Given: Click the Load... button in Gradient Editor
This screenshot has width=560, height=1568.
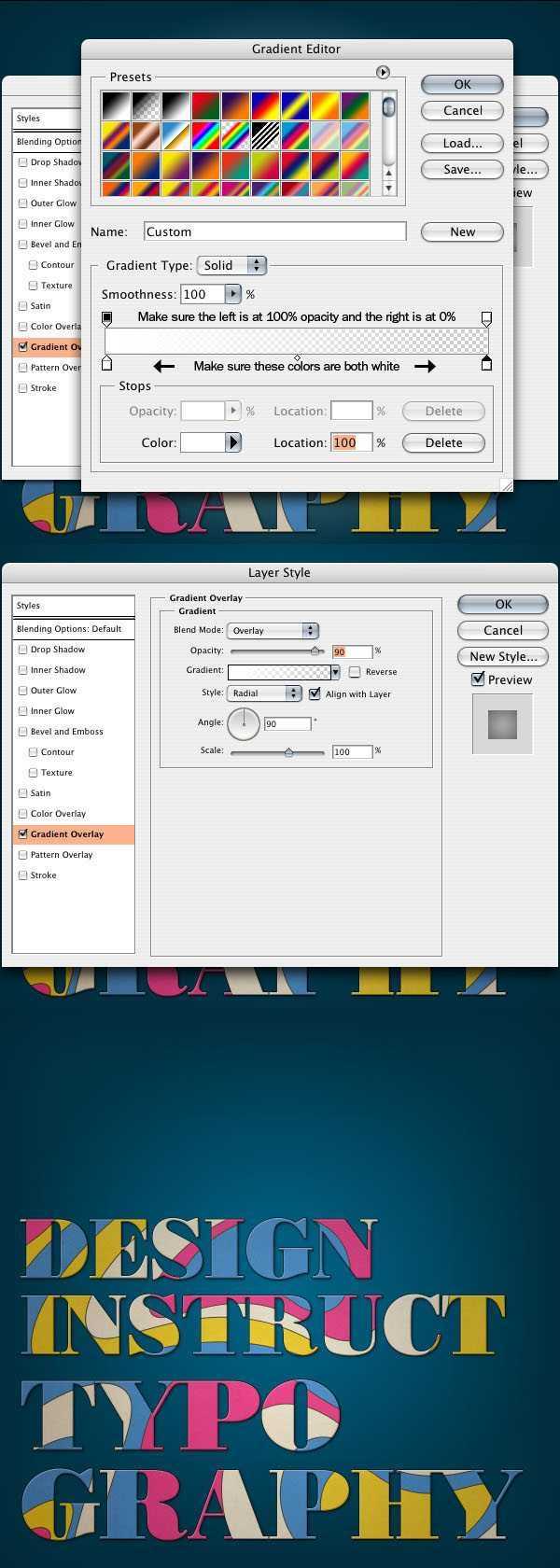Looking at the screenshot, I should click(x=462, y=143).
